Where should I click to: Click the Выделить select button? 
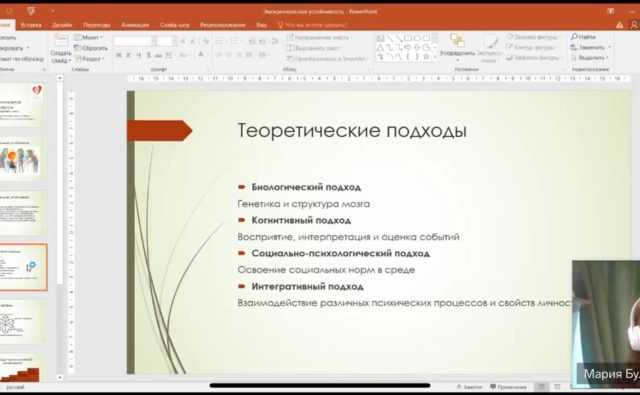coord(591,58)
